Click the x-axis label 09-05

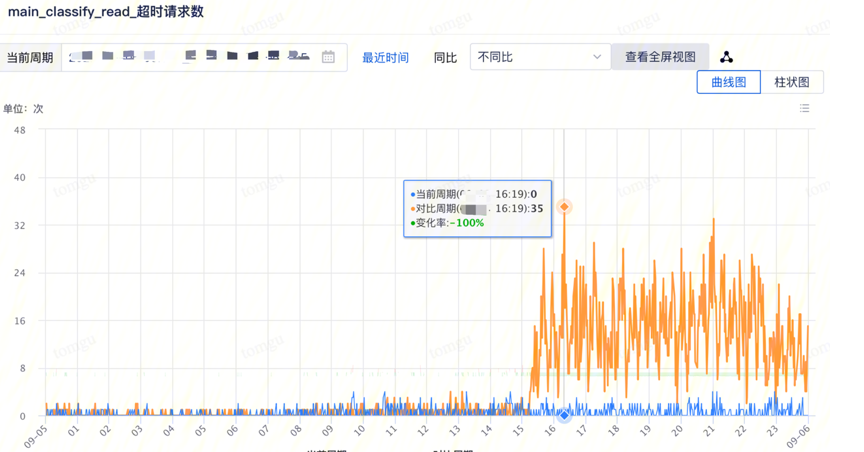[x=35, y=435]
